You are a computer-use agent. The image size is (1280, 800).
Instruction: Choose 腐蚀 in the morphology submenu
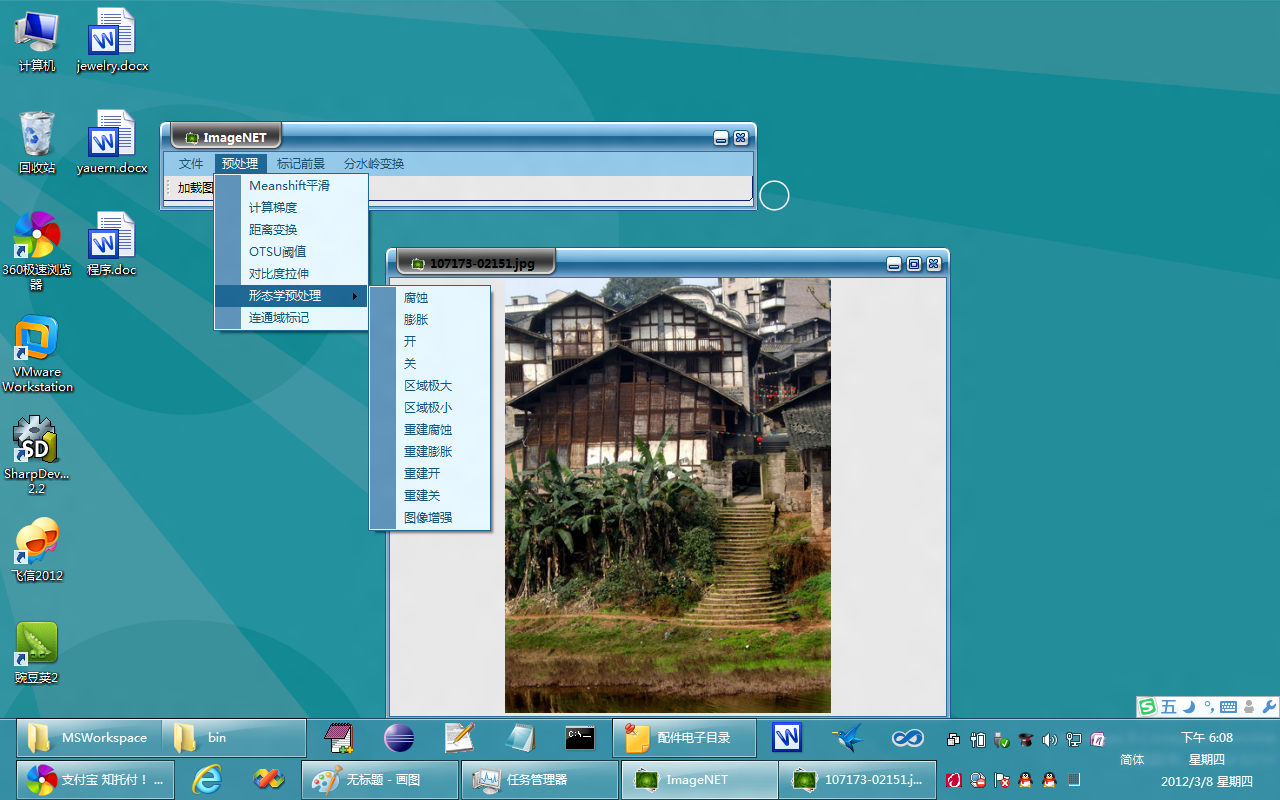coord(430,298)
